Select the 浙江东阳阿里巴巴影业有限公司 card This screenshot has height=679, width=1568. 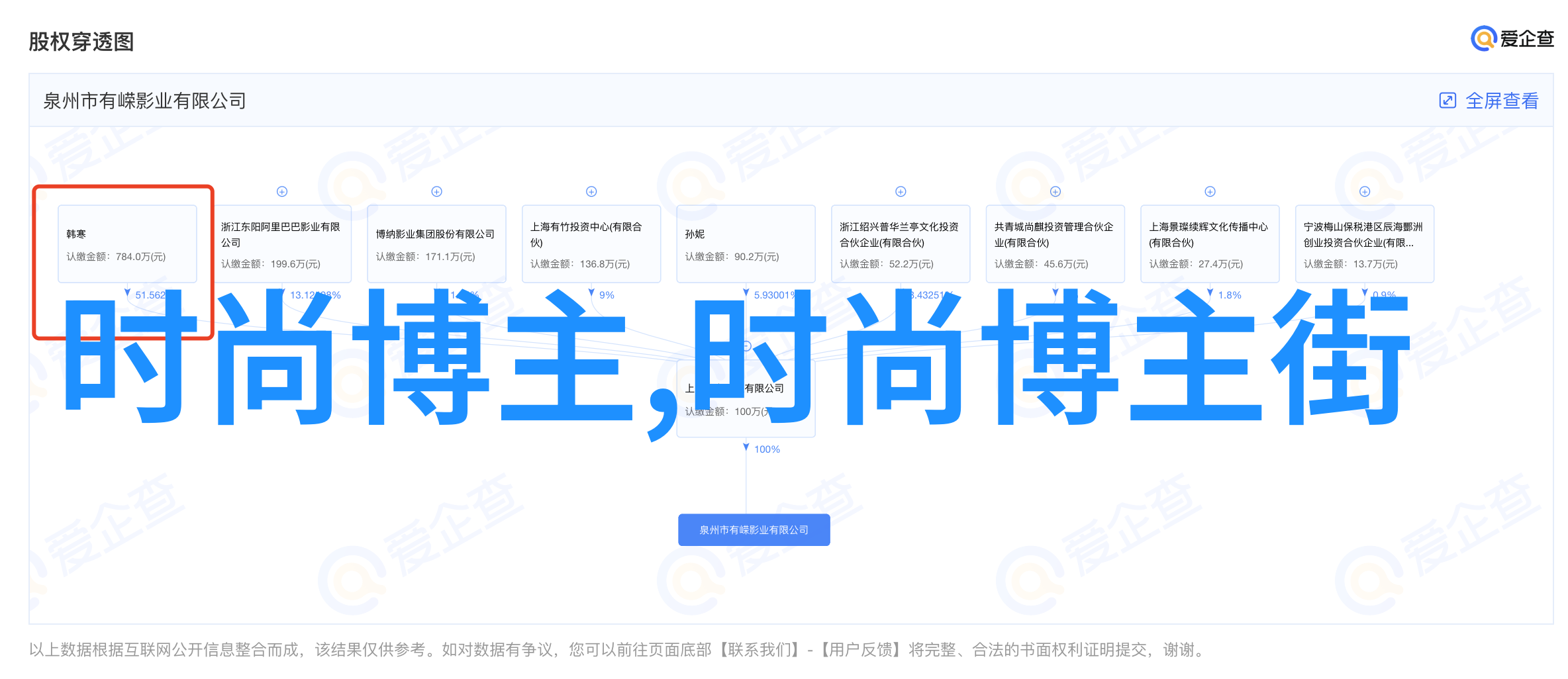[x=282, y=244]
